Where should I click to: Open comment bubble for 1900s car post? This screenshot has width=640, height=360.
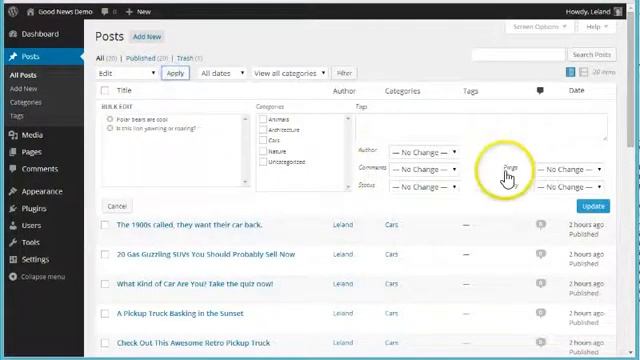click(x=541, y=224)
